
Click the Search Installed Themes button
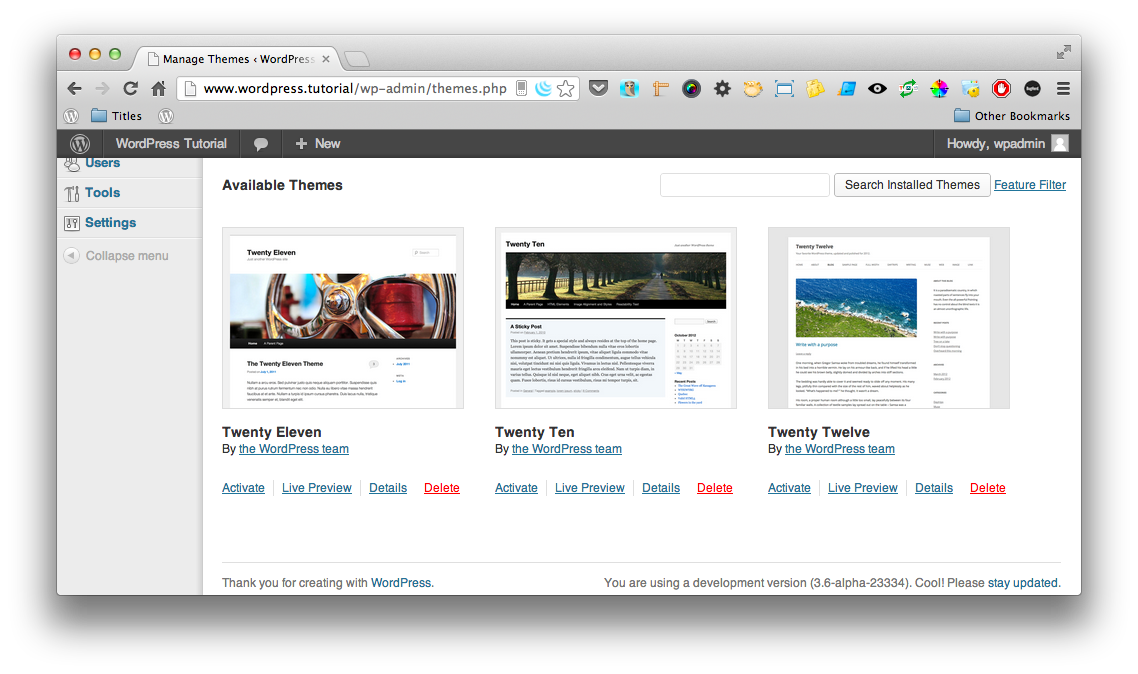coord(912,185)
